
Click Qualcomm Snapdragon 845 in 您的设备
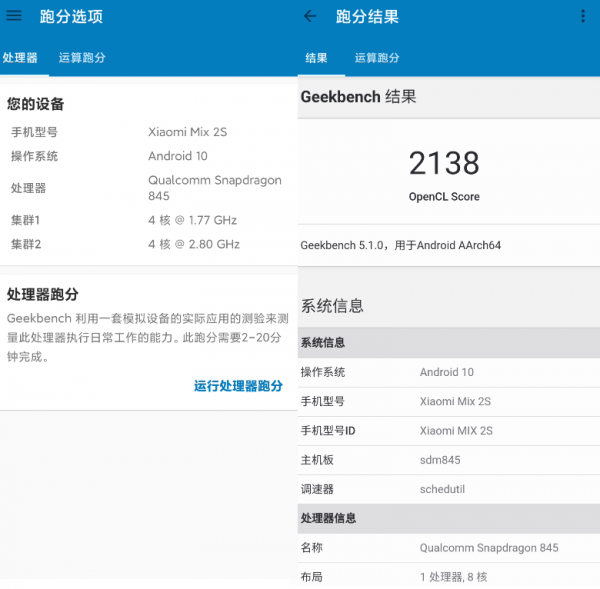(x=215, y=188)
